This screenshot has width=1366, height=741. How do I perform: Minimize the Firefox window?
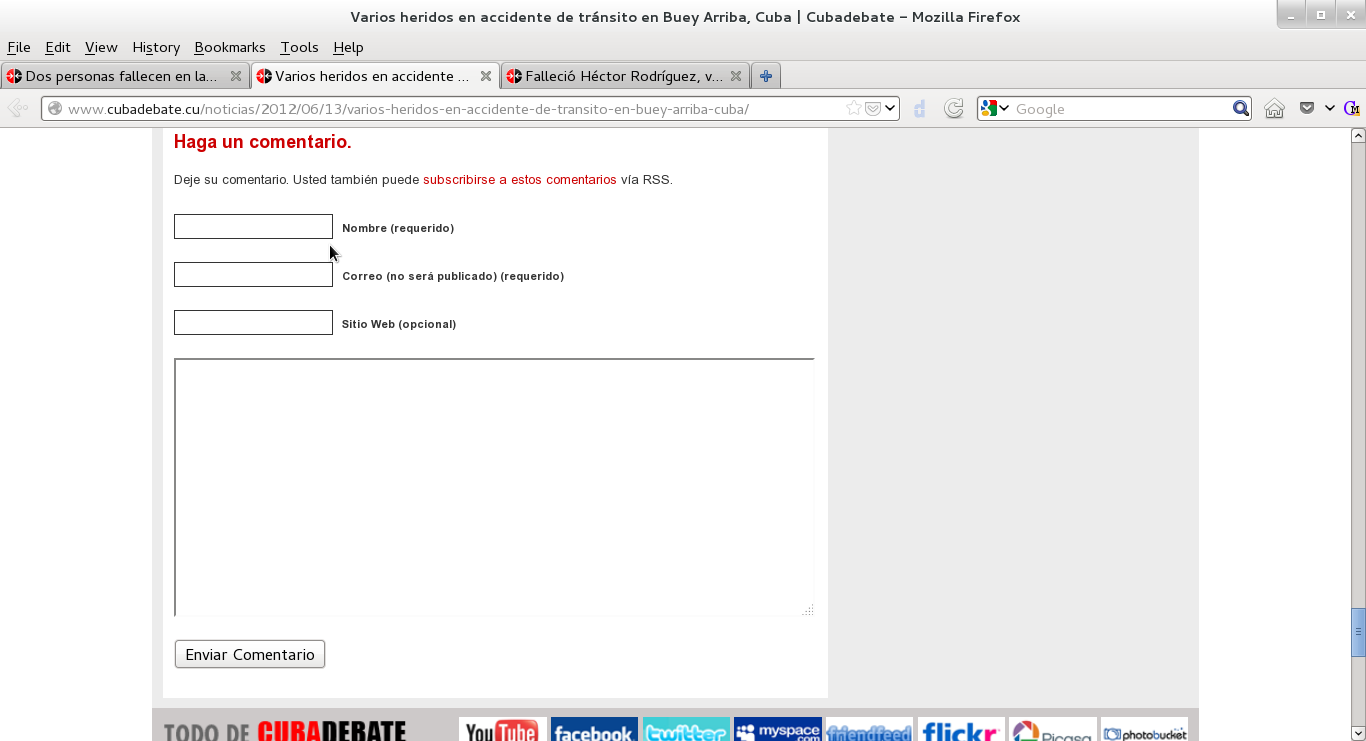click(1293, 15)
